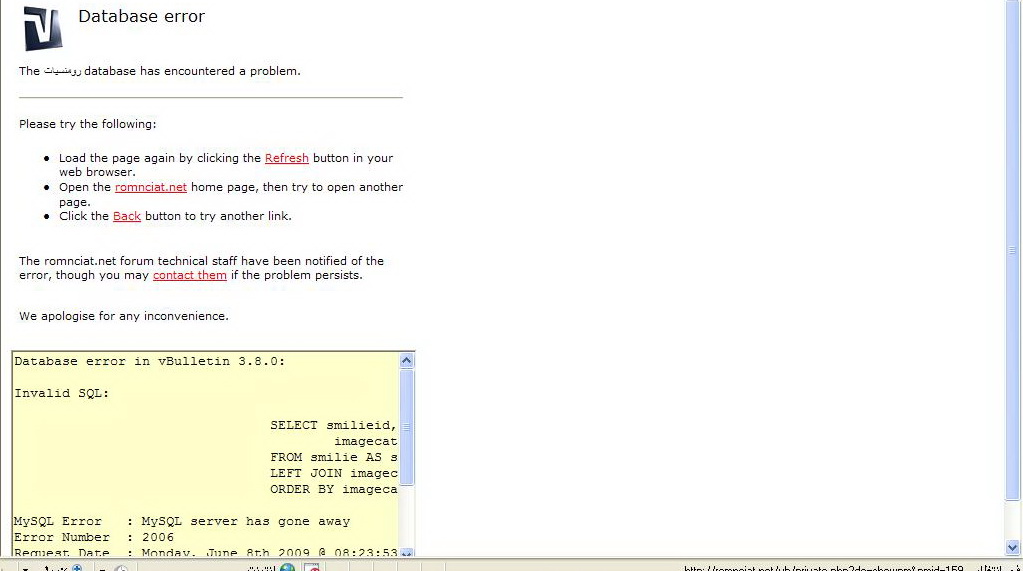Click the error box scroll-down arrow
Image resolution: width=1023 pixels, height=571 pixels.
pyautogui.click(x=407, y=552)
